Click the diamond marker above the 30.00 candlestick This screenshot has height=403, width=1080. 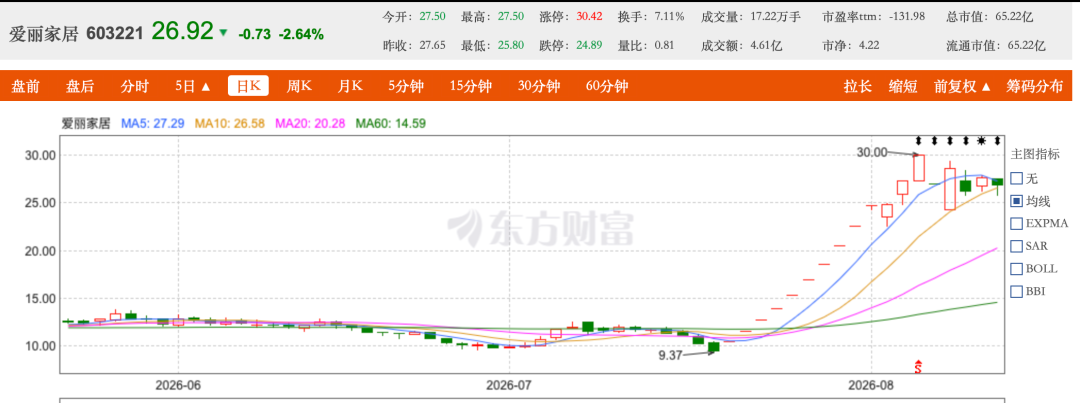[x=918, y=141]
